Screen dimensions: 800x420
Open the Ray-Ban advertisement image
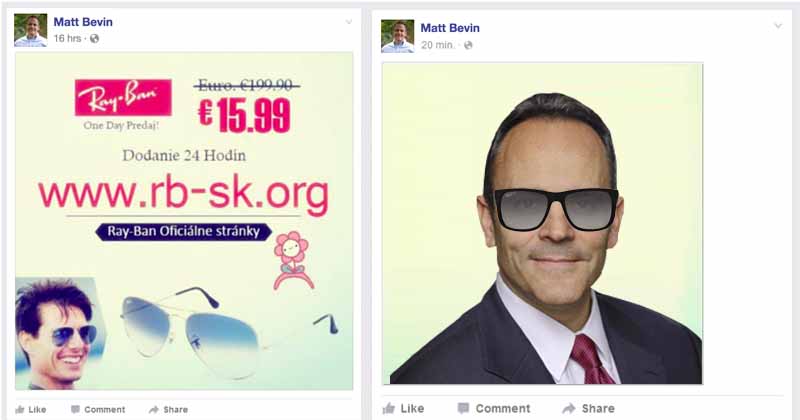point(184,221)
